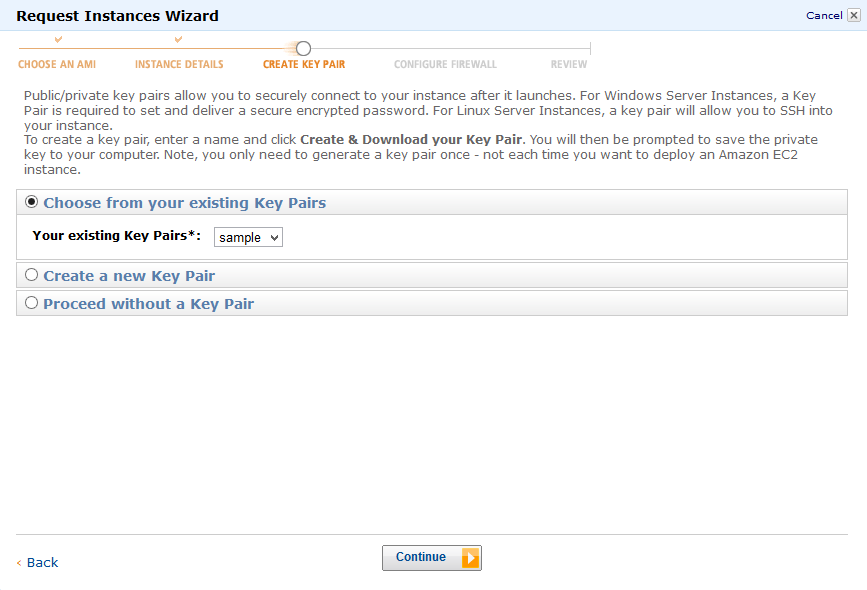Open the Create Key Pair step label
The image size is (867, 590).
point(304,64)
